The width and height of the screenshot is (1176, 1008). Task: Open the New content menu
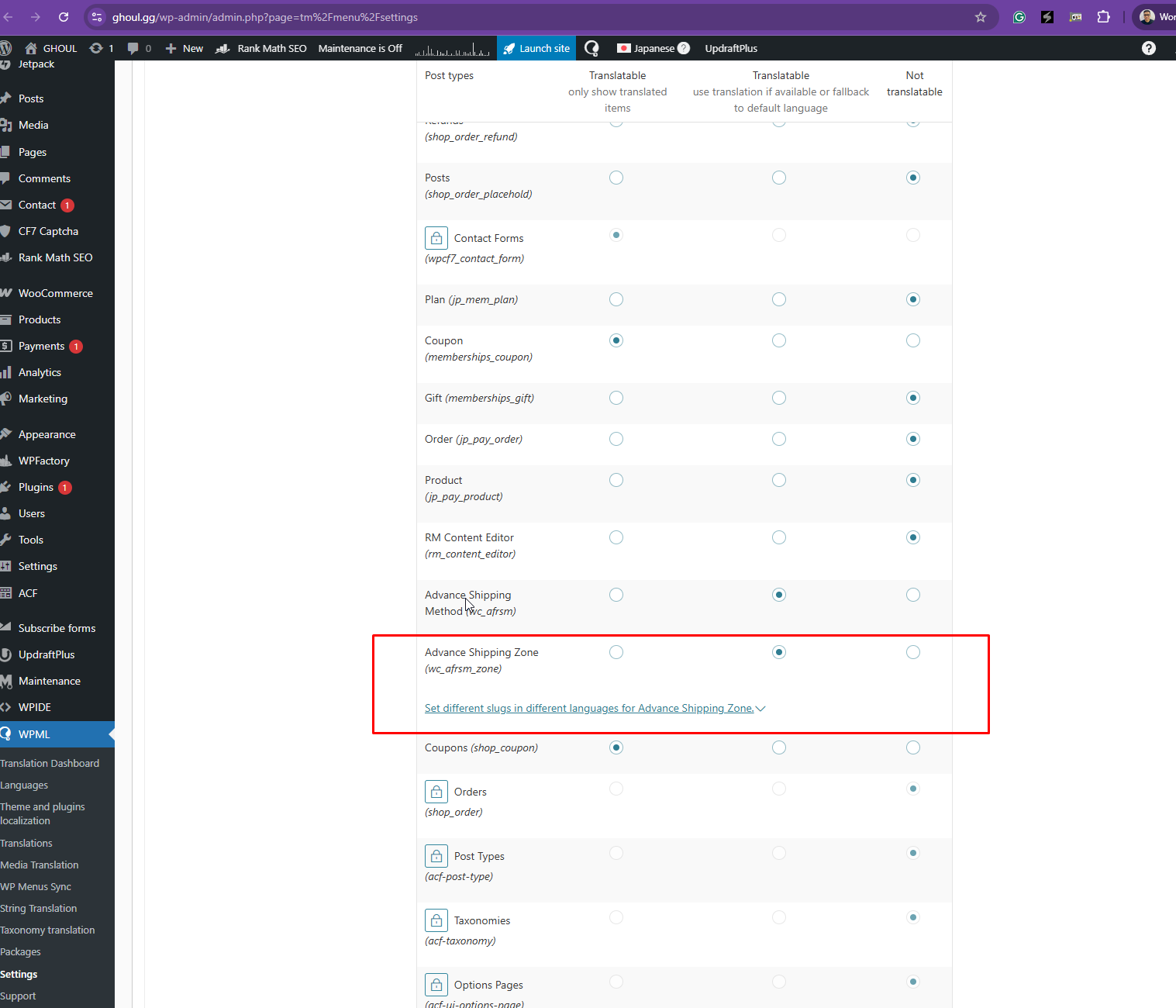tap(185, 48)
